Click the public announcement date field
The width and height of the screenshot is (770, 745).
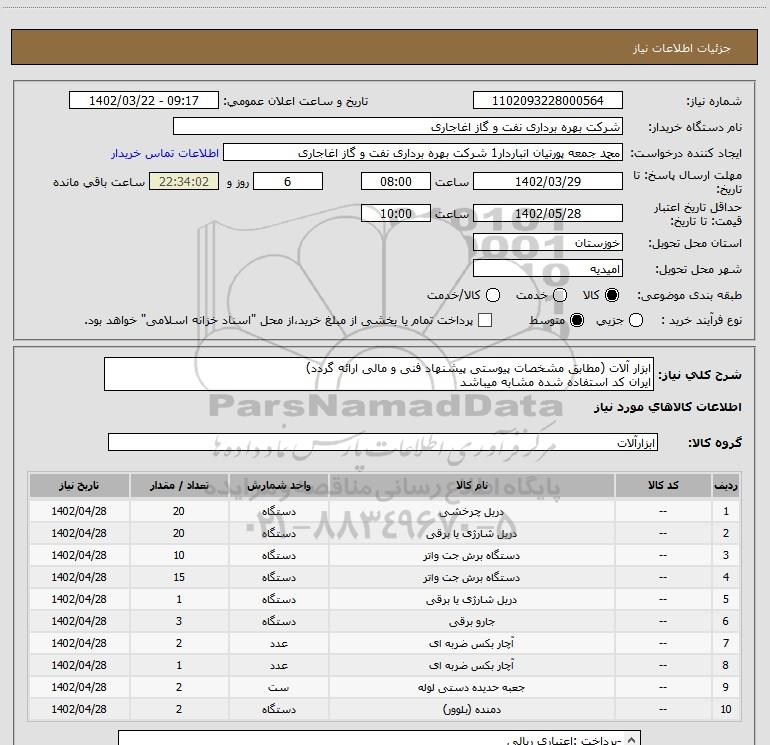coord(144,101)
